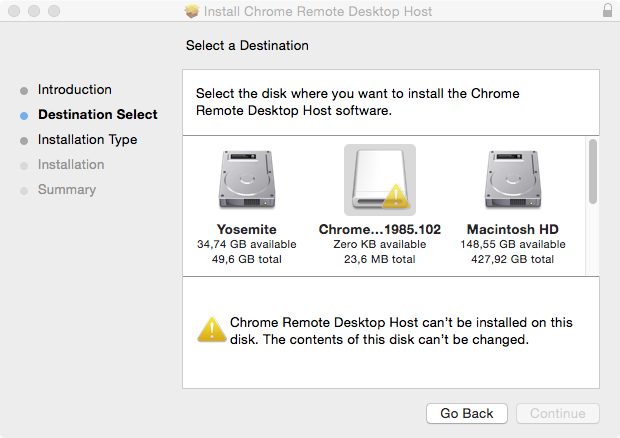Screen dimensions: 620x438
Task: Jump to the Installation Type step
Action: coord(88,140)
